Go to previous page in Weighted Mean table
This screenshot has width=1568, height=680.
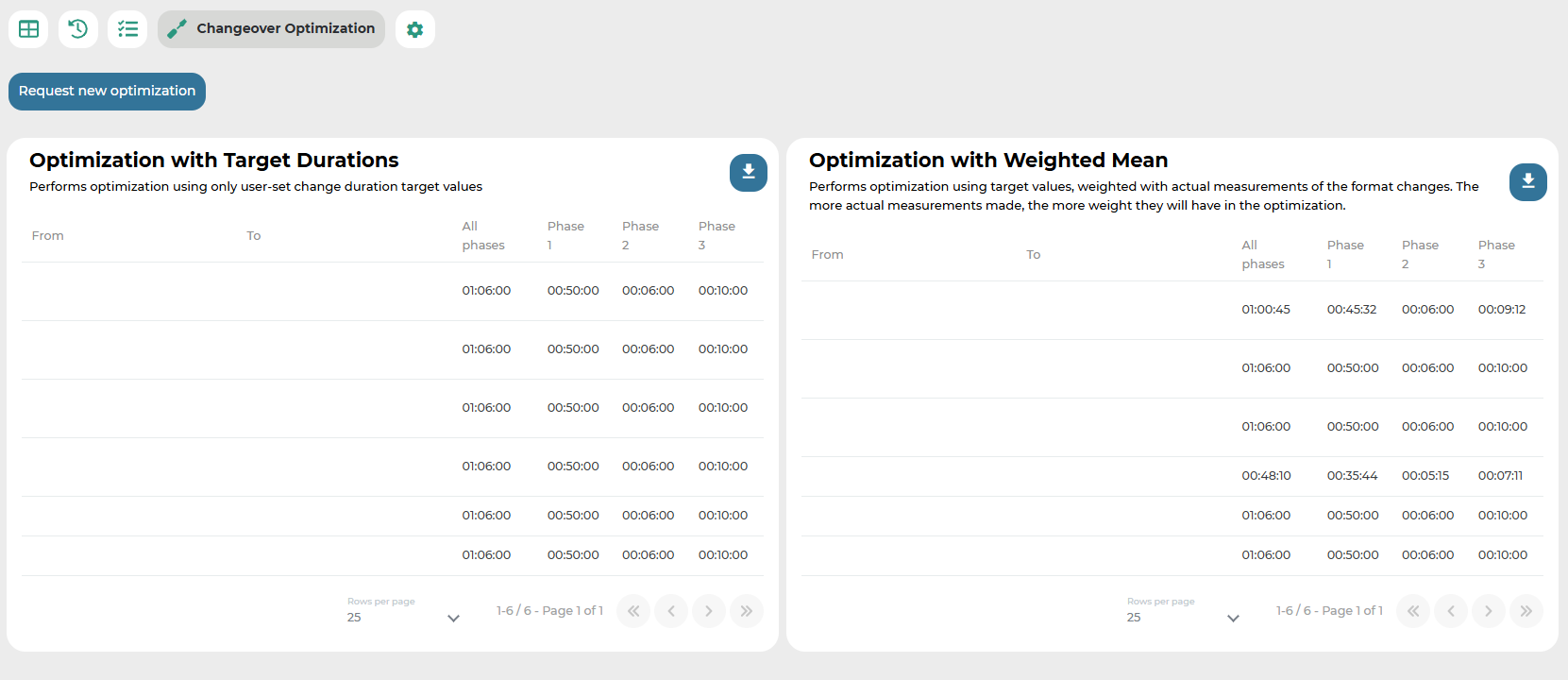pyautogui.click(x=1451, y=611)
